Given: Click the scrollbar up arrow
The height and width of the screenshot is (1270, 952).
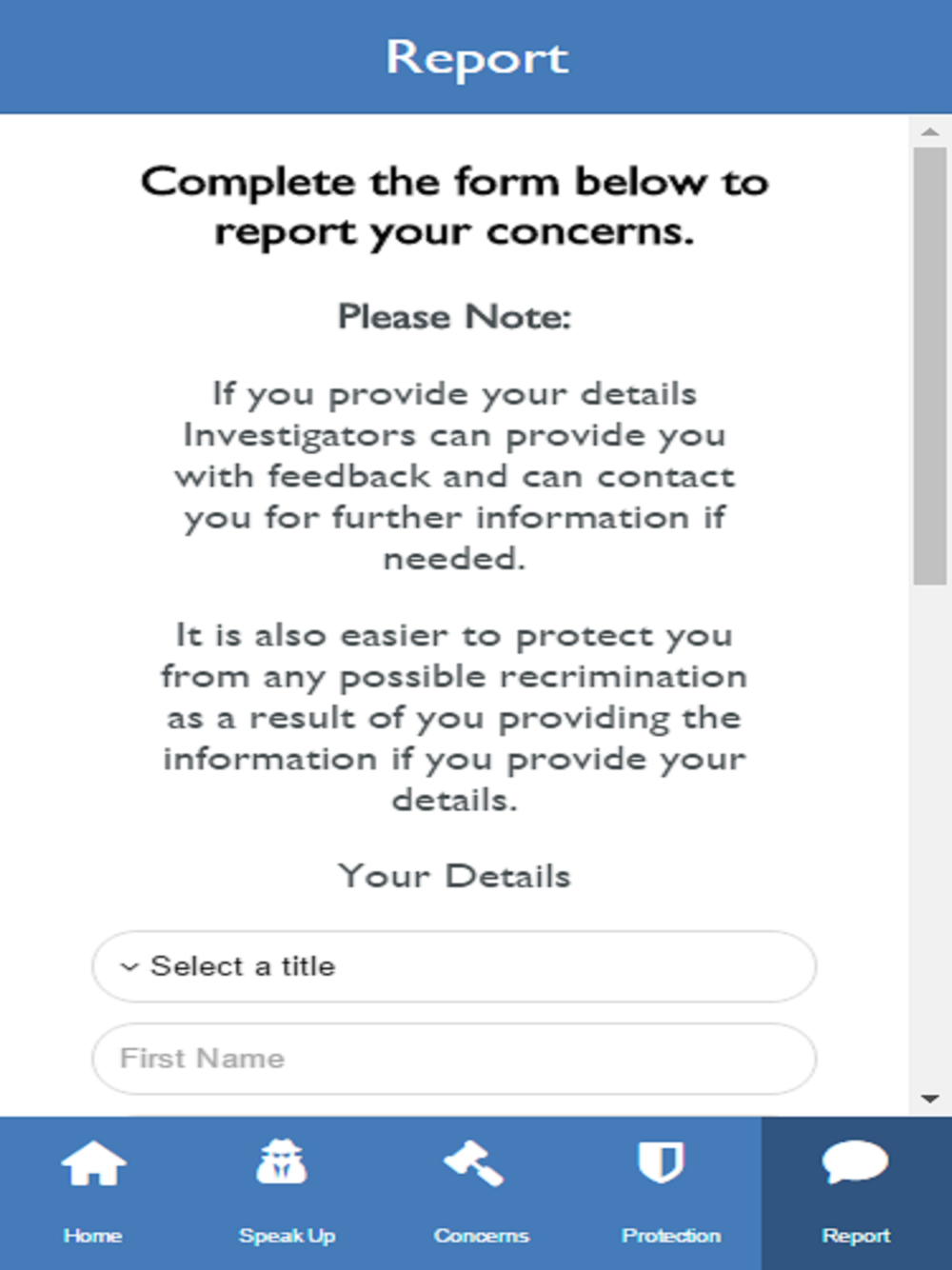Looking at the screenshot, I should point(930,130).
